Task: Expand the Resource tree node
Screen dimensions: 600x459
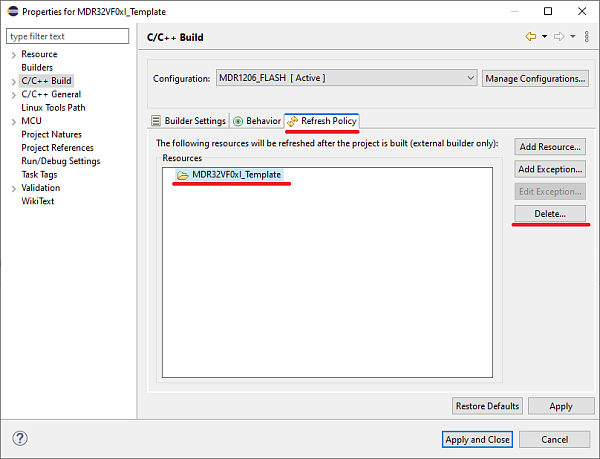Action: pos(13,55)
